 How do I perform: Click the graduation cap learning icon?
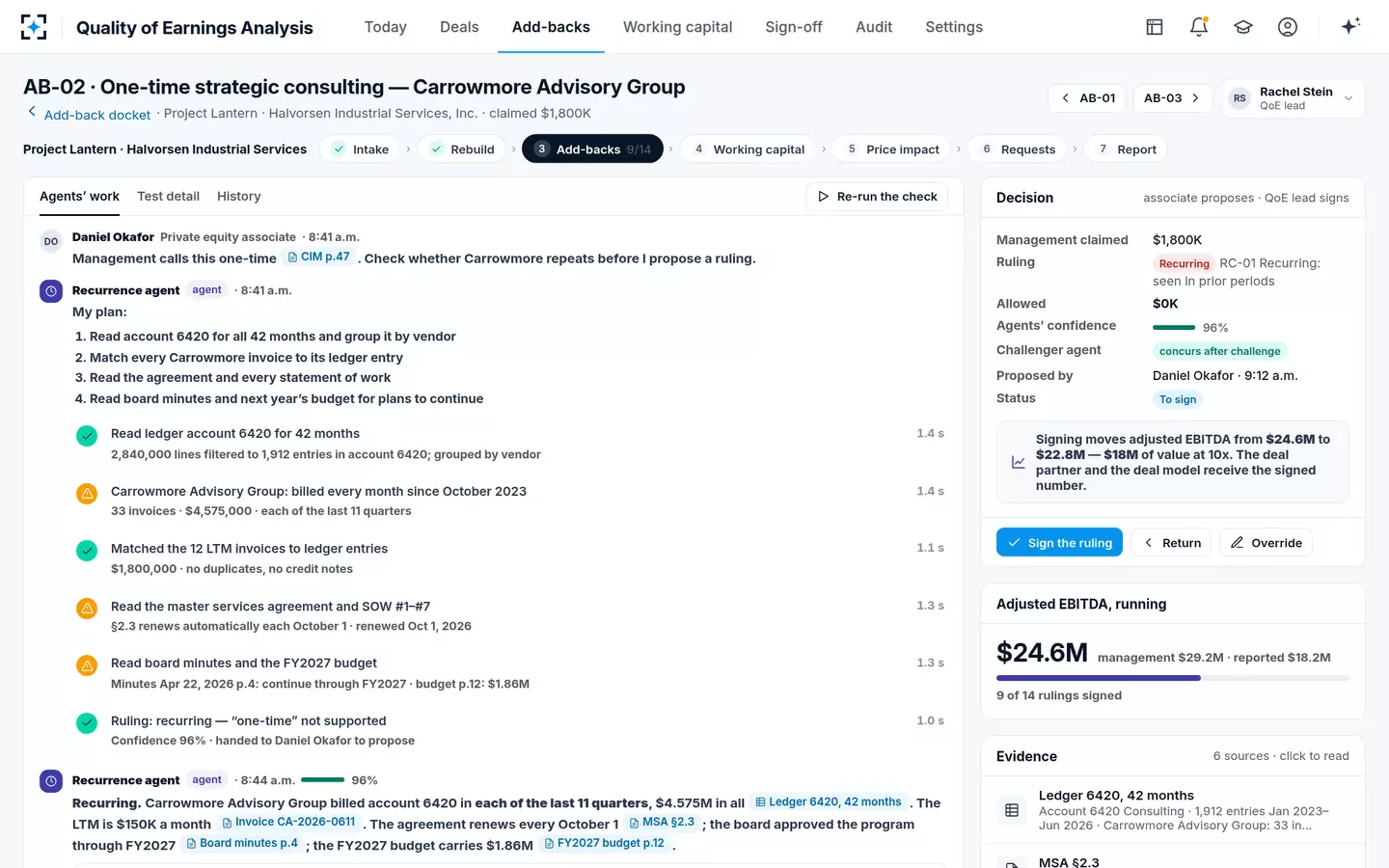pos(1243,27)
